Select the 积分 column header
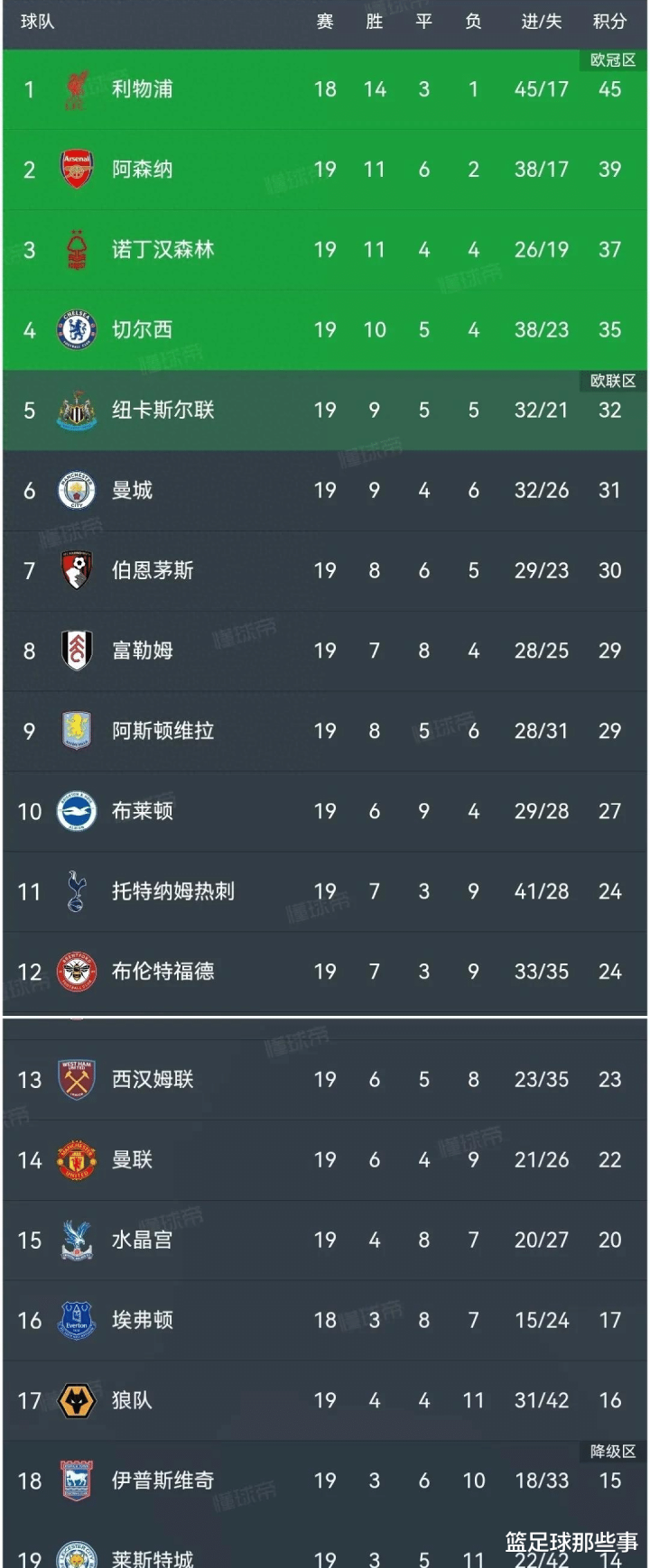The width and height of the screenshot is (650, 1568). (609, 22)
